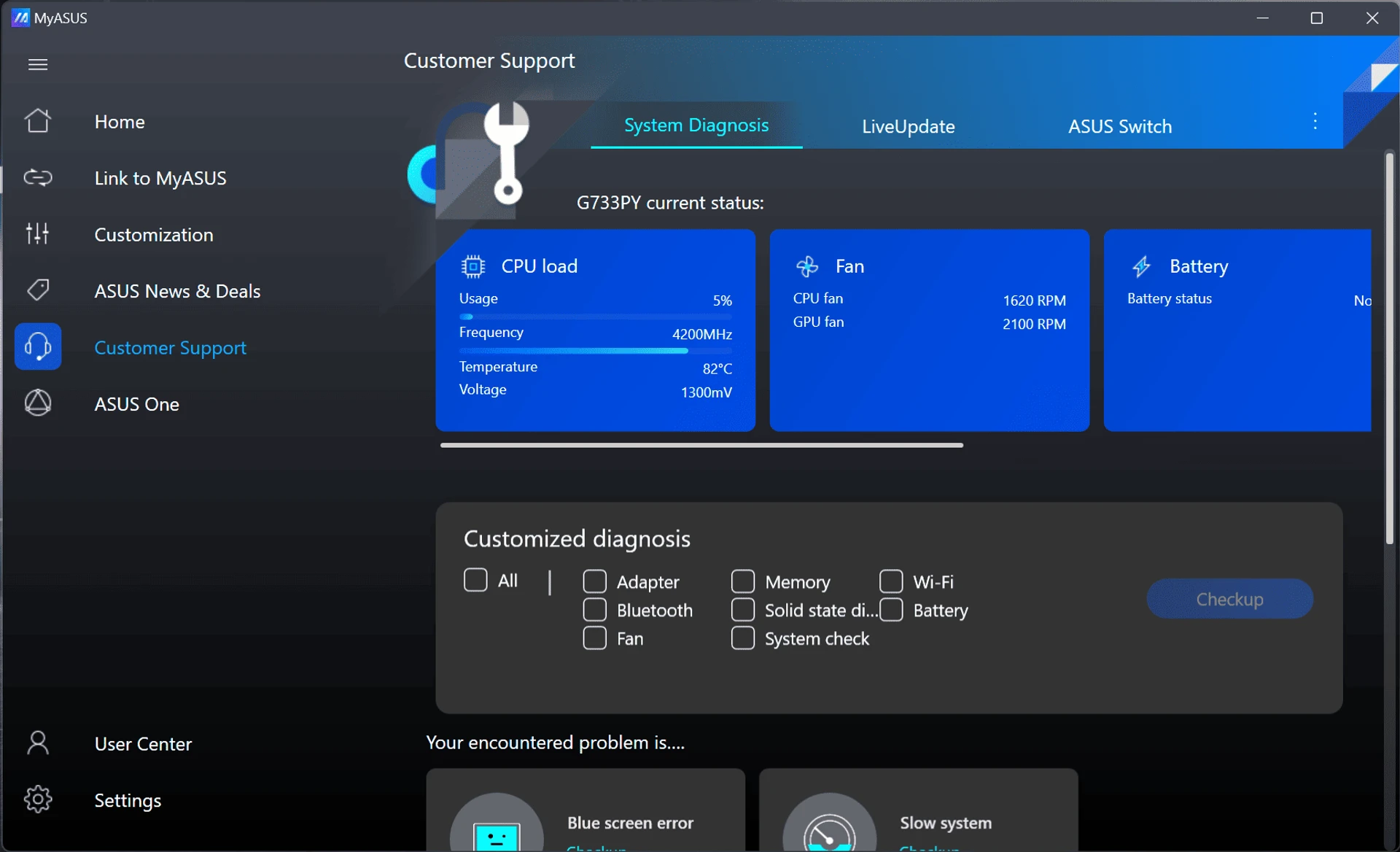Screen dimensions: 1400x852
Task: Check the Battery diagnosis checkbox
Action: [x=891, y=610]
